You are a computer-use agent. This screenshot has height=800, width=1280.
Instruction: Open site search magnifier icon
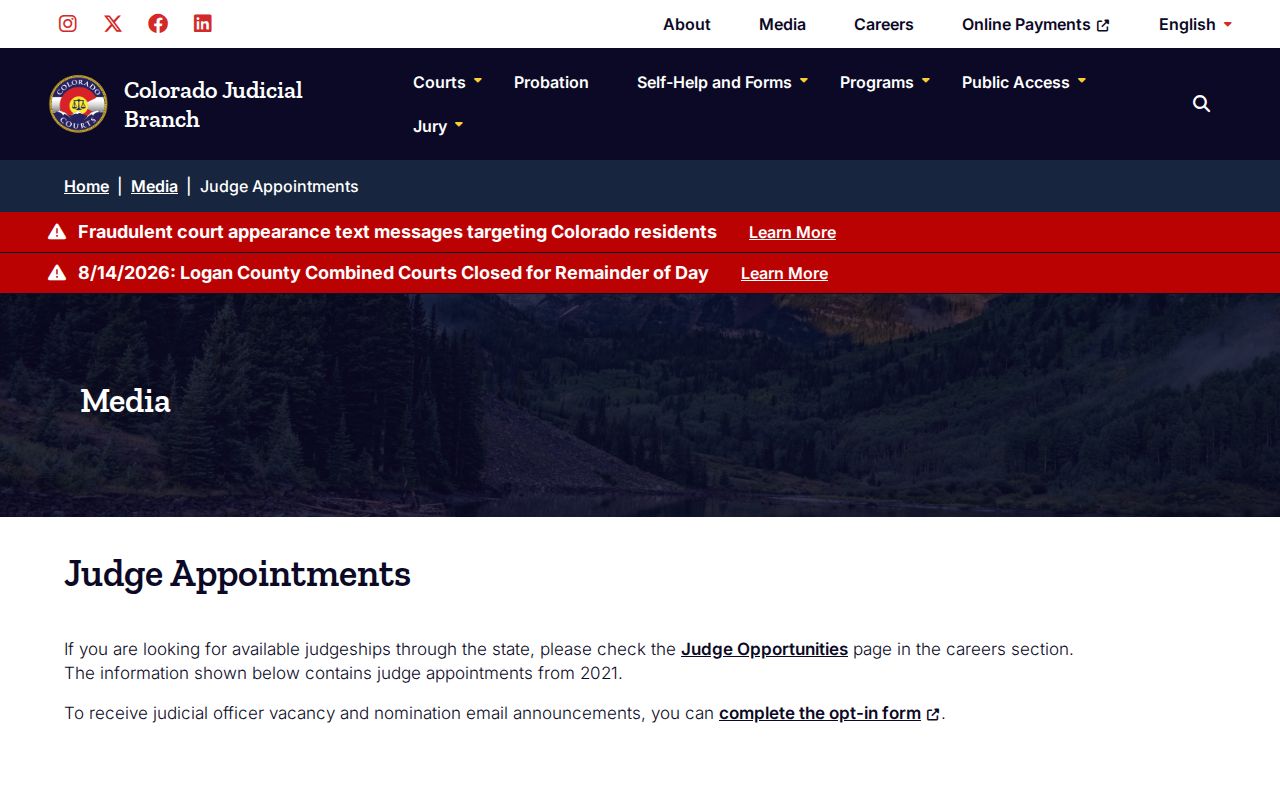coord(1202,104)
